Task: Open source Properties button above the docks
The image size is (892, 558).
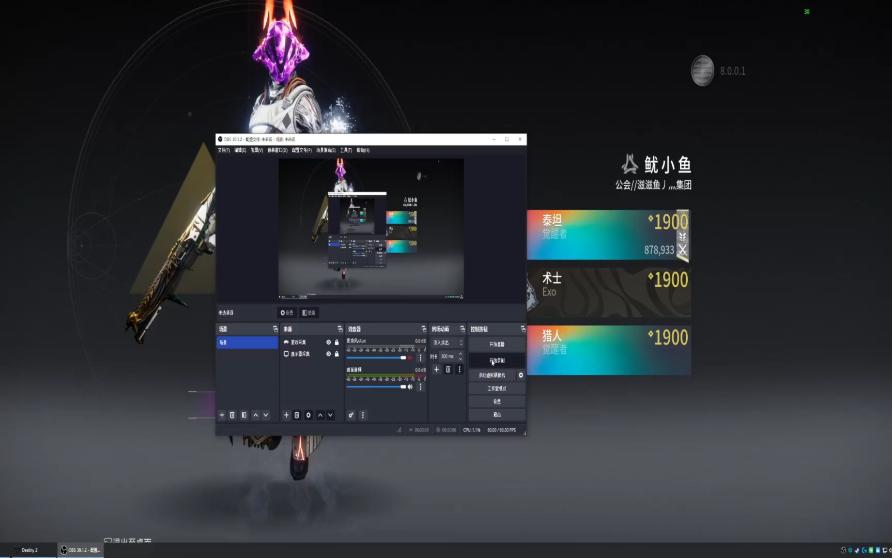Action: tap(287, 313)
